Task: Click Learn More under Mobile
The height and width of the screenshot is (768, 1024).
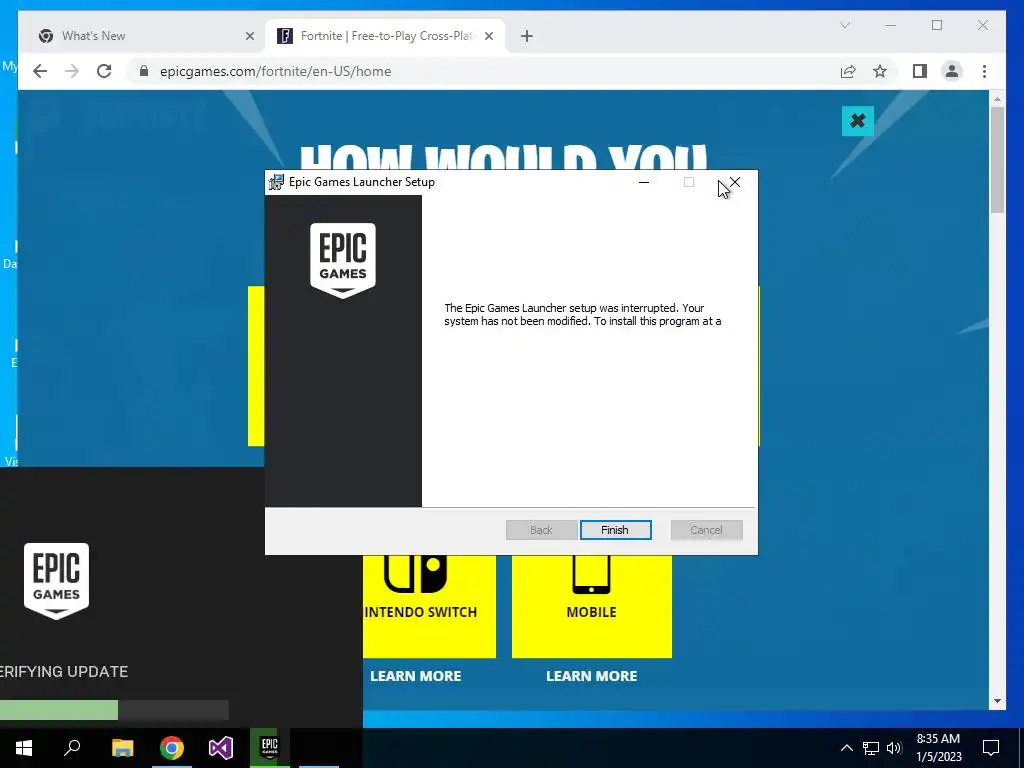Action: (x=592, y=676)
